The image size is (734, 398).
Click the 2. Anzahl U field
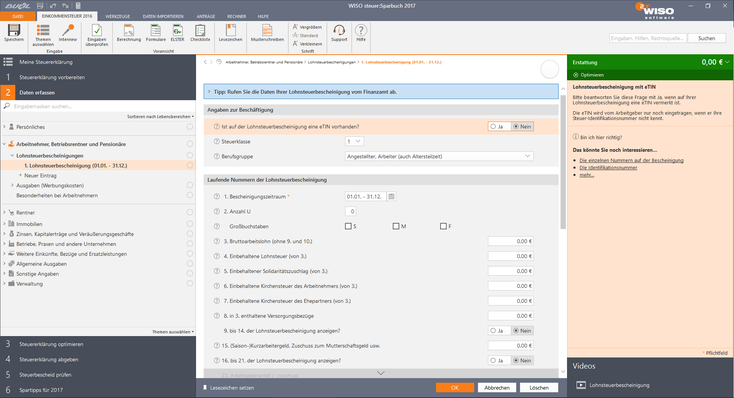(x=351, y=211)
